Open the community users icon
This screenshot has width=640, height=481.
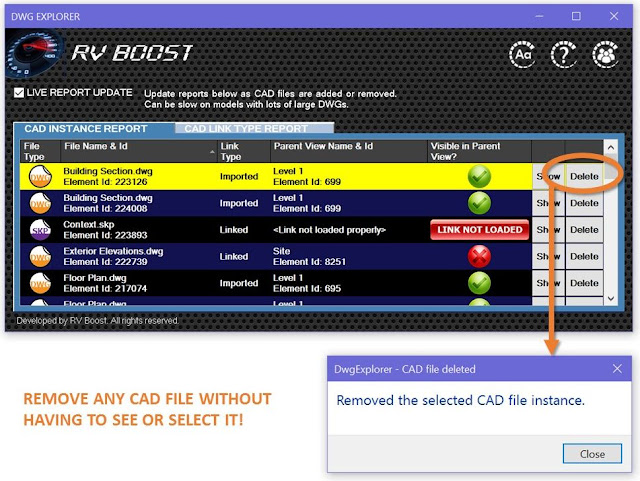pyautogui.click(x=605, y=54)
